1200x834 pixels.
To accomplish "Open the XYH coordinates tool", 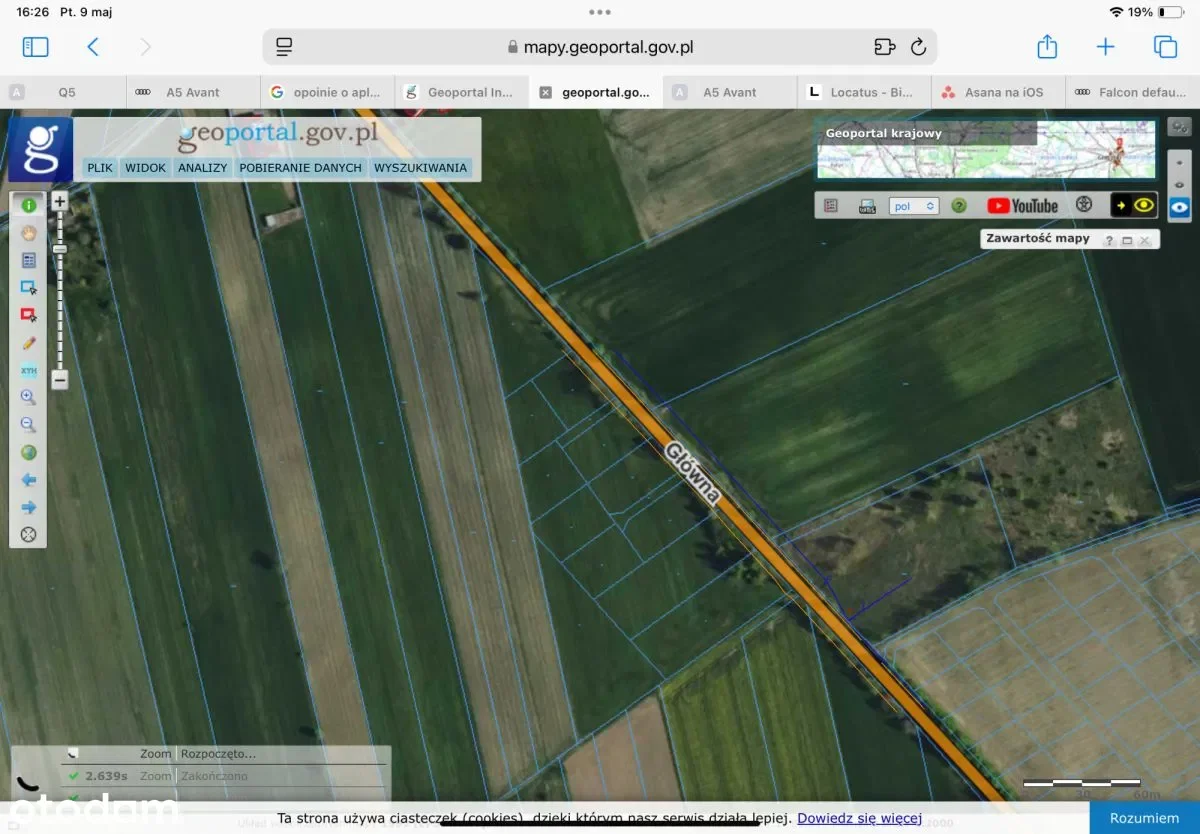I will (28, 370).
